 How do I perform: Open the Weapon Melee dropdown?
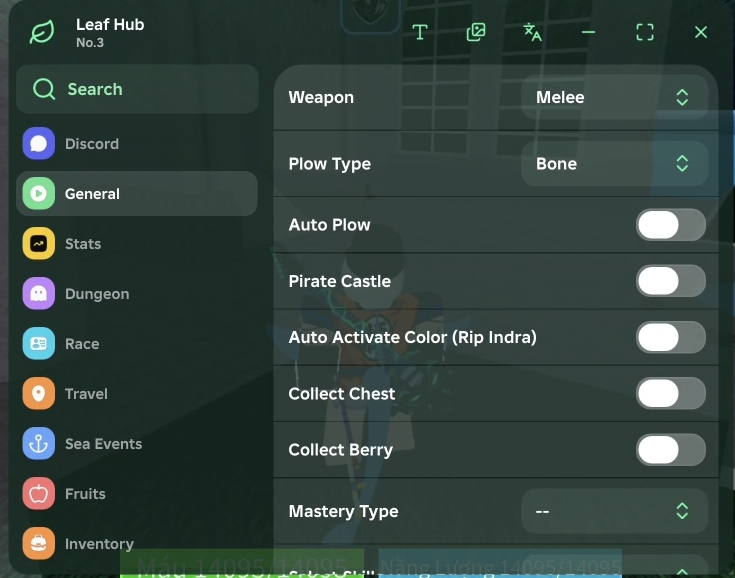point(614,97)
